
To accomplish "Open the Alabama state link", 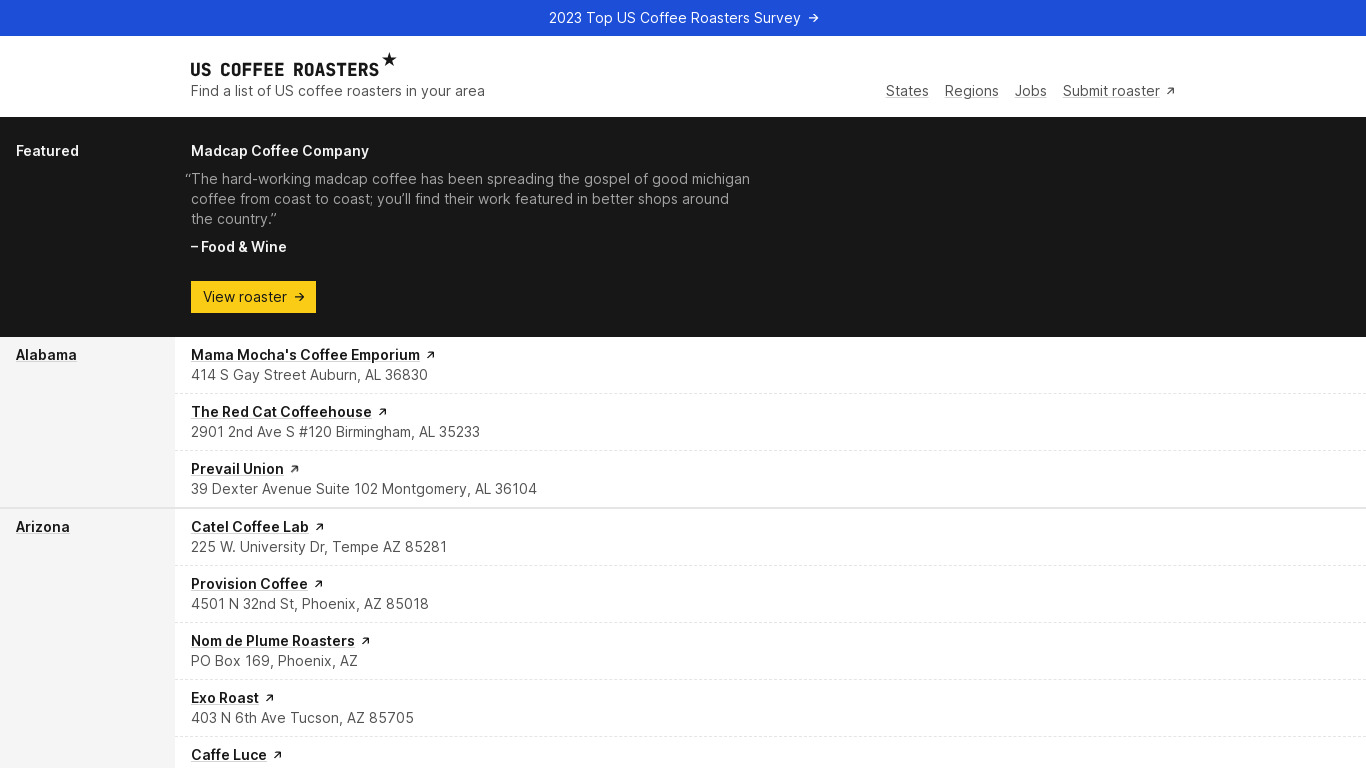I will pos(46,355).
